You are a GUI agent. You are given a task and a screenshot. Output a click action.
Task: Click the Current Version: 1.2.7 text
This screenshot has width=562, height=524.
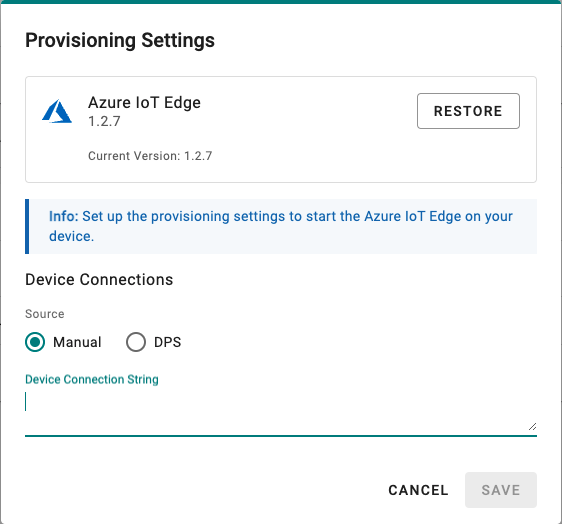(x=150, y=156)
